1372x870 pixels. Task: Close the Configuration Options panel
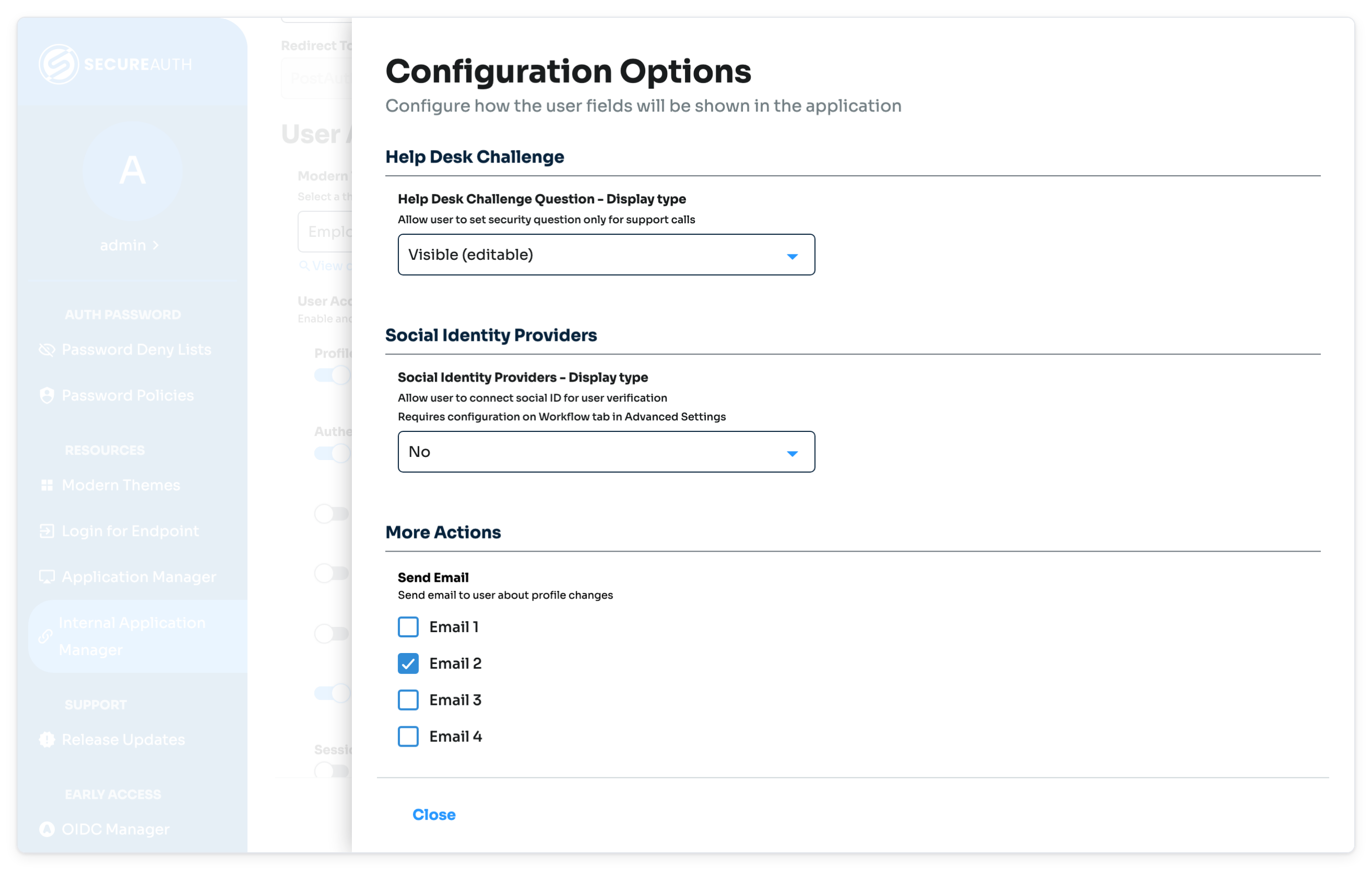tap(433, 814)
